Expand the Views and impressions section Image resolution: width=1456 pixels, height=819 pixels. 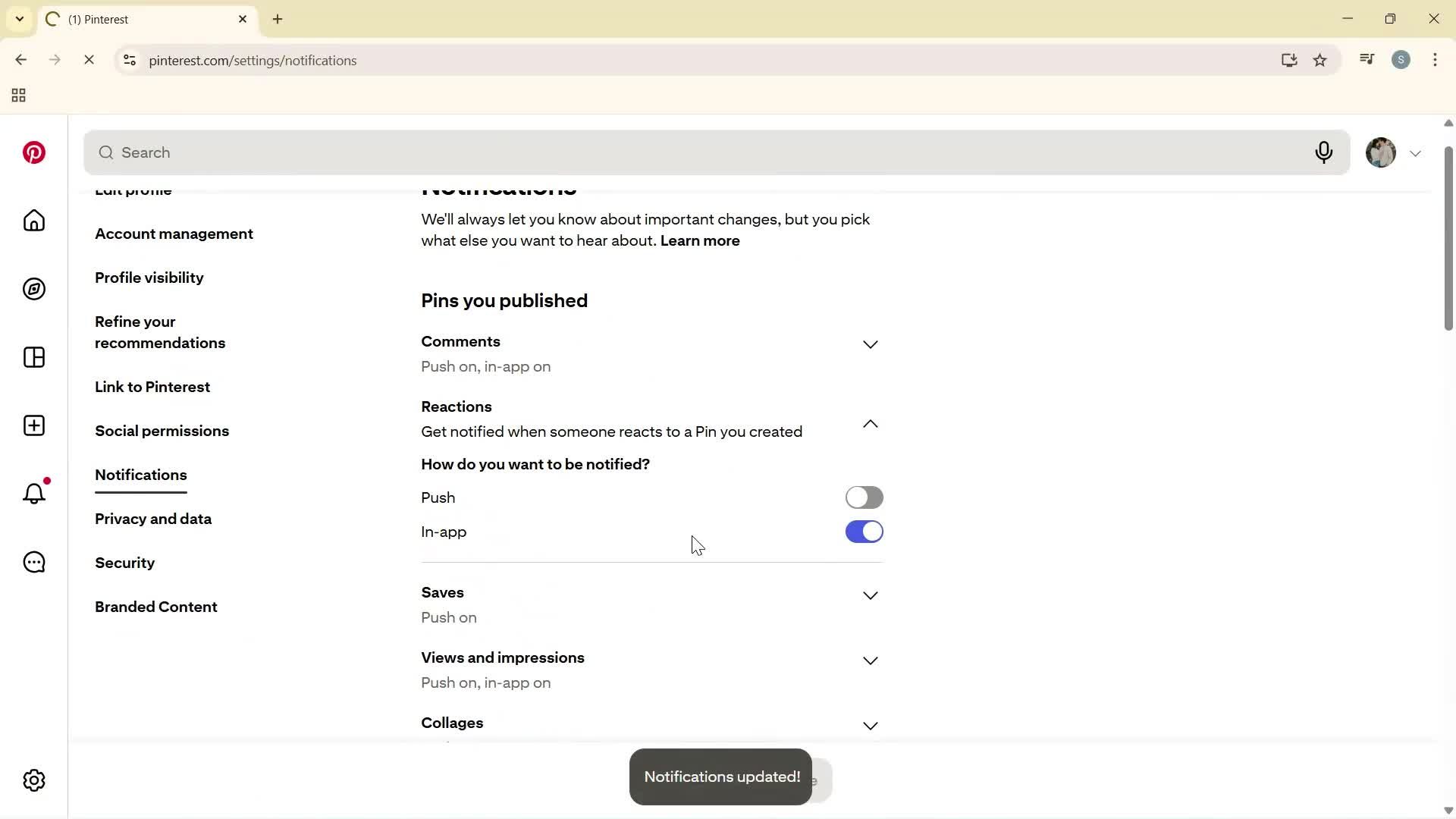click(871, 661)
